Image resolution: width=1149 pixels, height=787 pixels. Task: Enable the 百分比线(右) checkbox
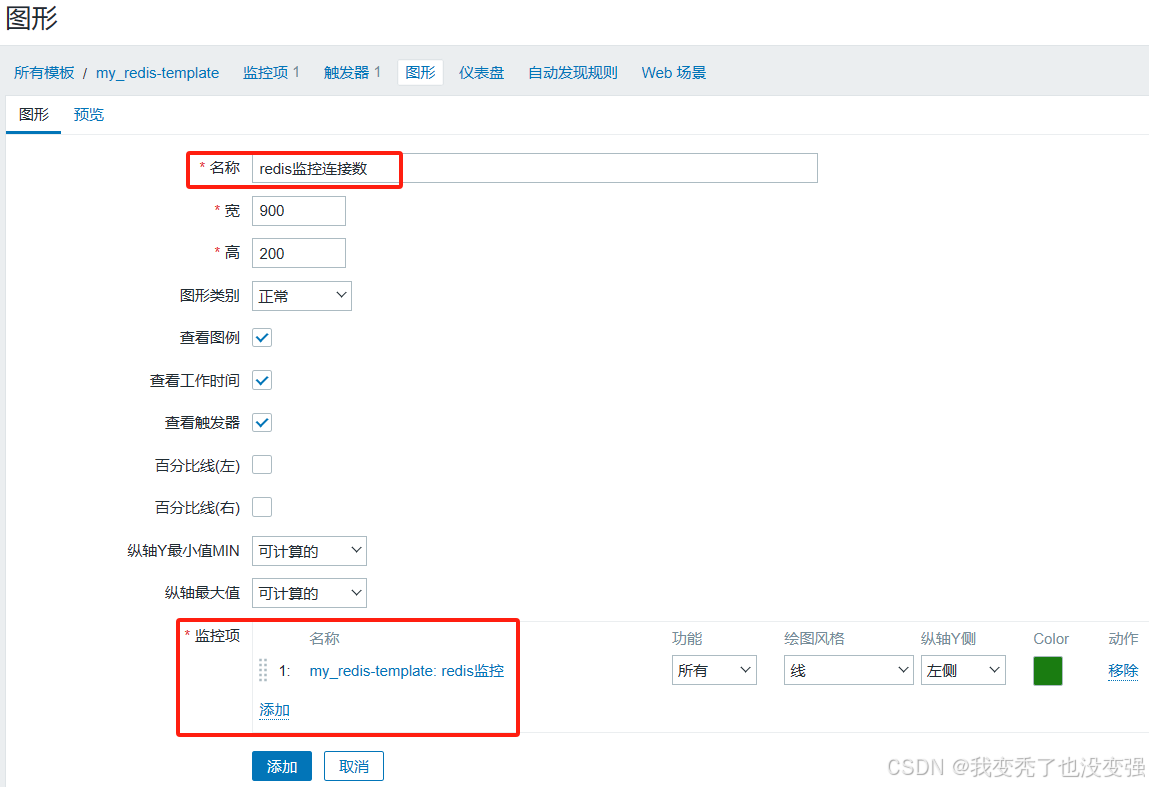click(262, 507)
